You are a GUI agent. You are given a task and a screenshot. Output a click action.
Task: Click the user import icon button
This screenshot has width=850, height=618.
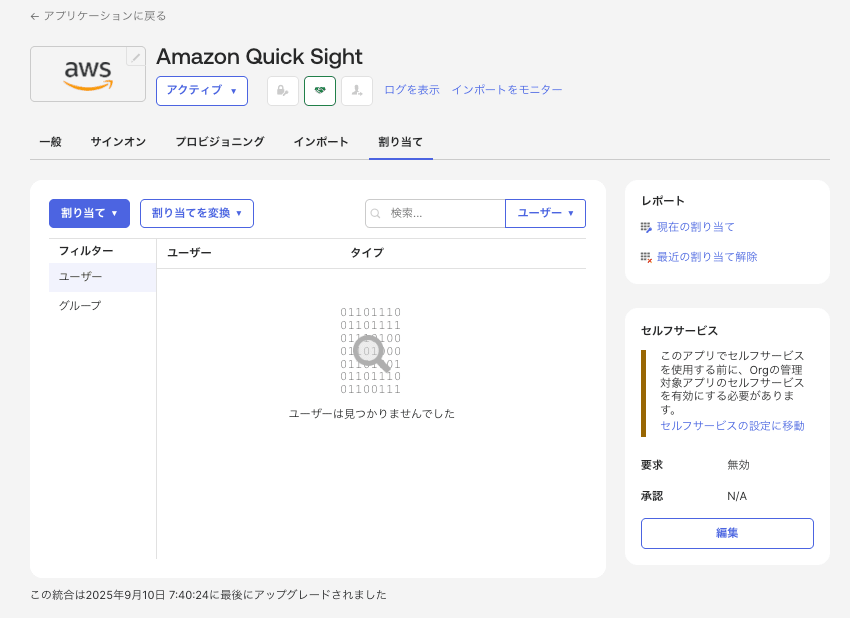(357, 91)
